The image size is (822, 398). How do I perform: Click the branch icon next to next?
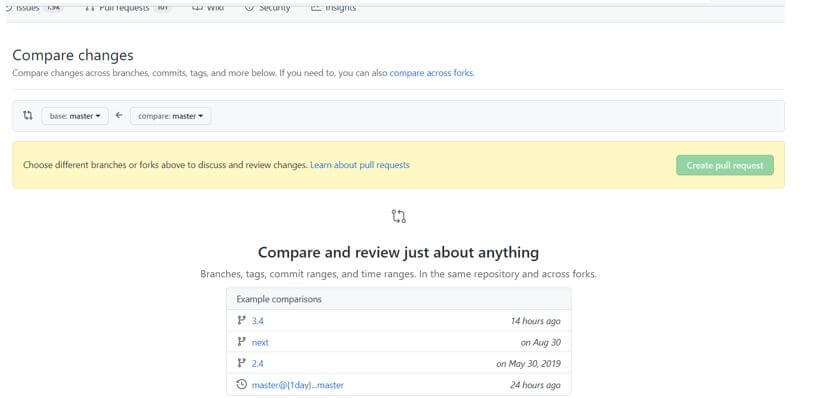click(x=241, y=342)
